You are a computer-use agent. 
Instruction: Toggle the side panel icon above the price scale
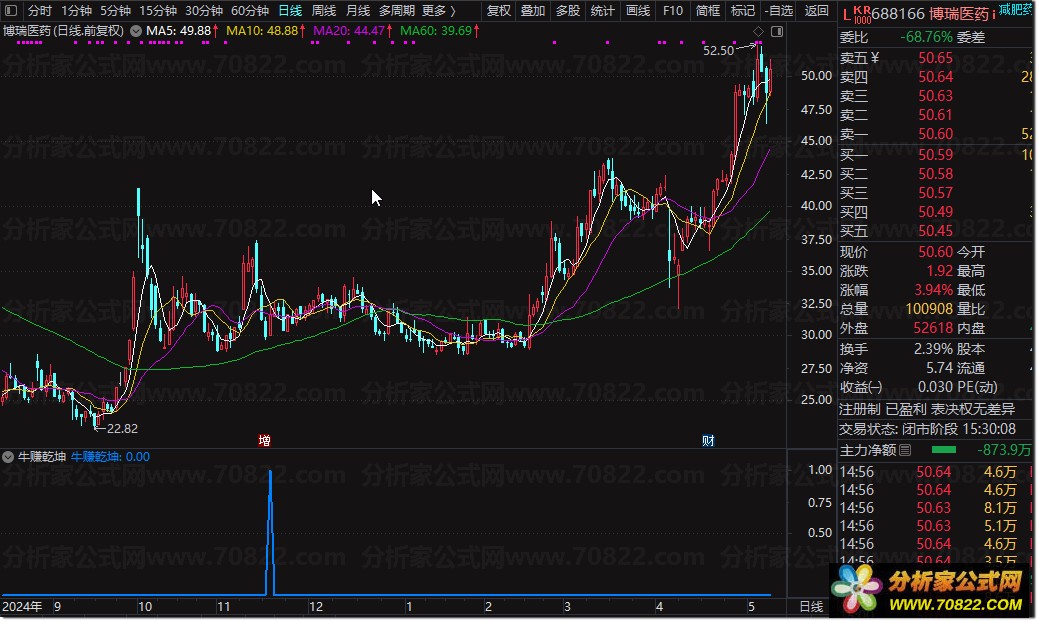(x=777, y=31)
